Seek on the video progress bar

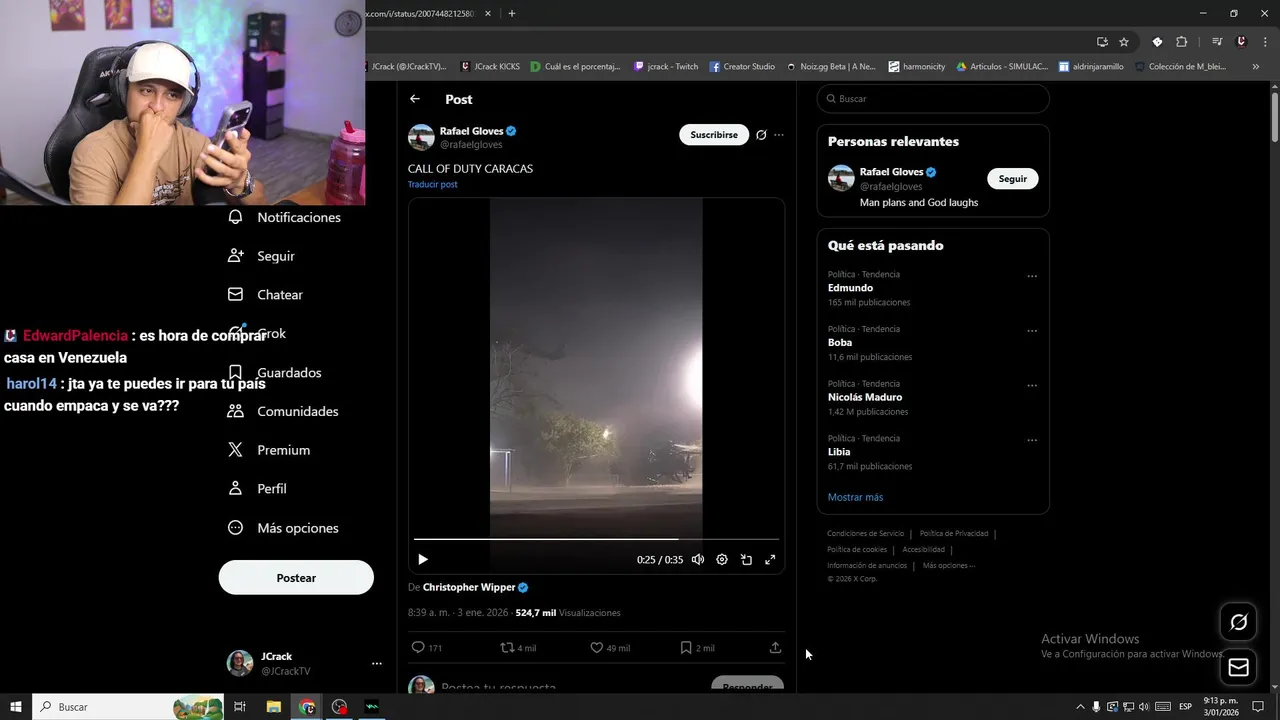pos(596,539)
